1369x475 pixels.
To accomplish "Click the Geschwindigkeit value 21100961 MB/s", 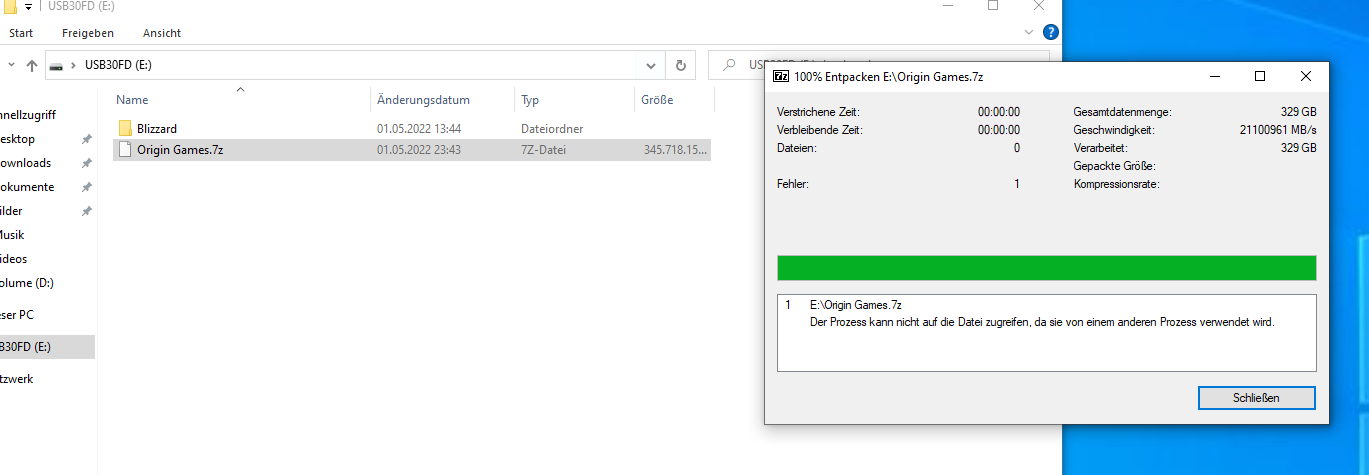I will [x=1278, y=130].
